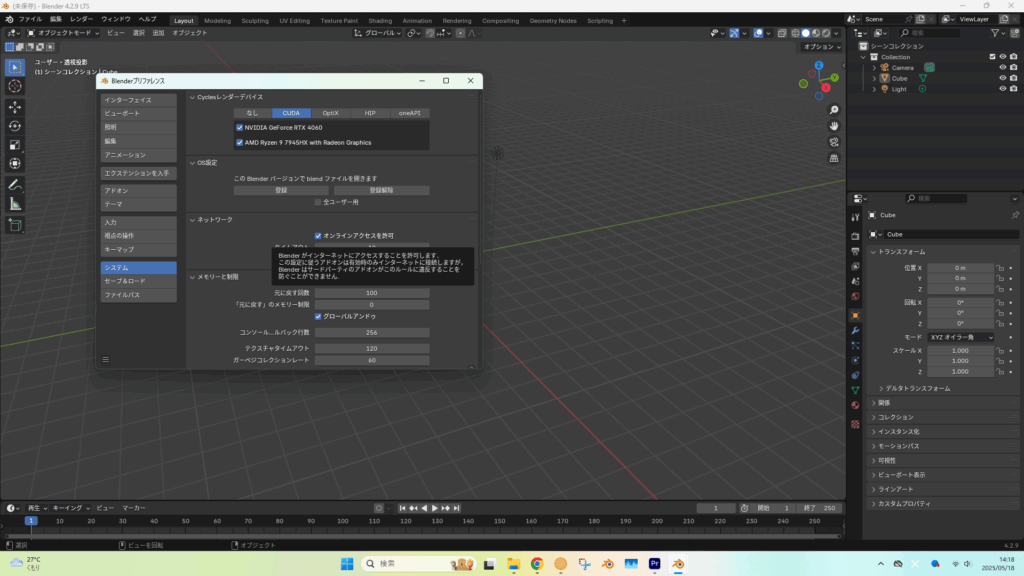1024x576 pixels.
Task: Play the timeline animation
Action: (x=435, y=508)
